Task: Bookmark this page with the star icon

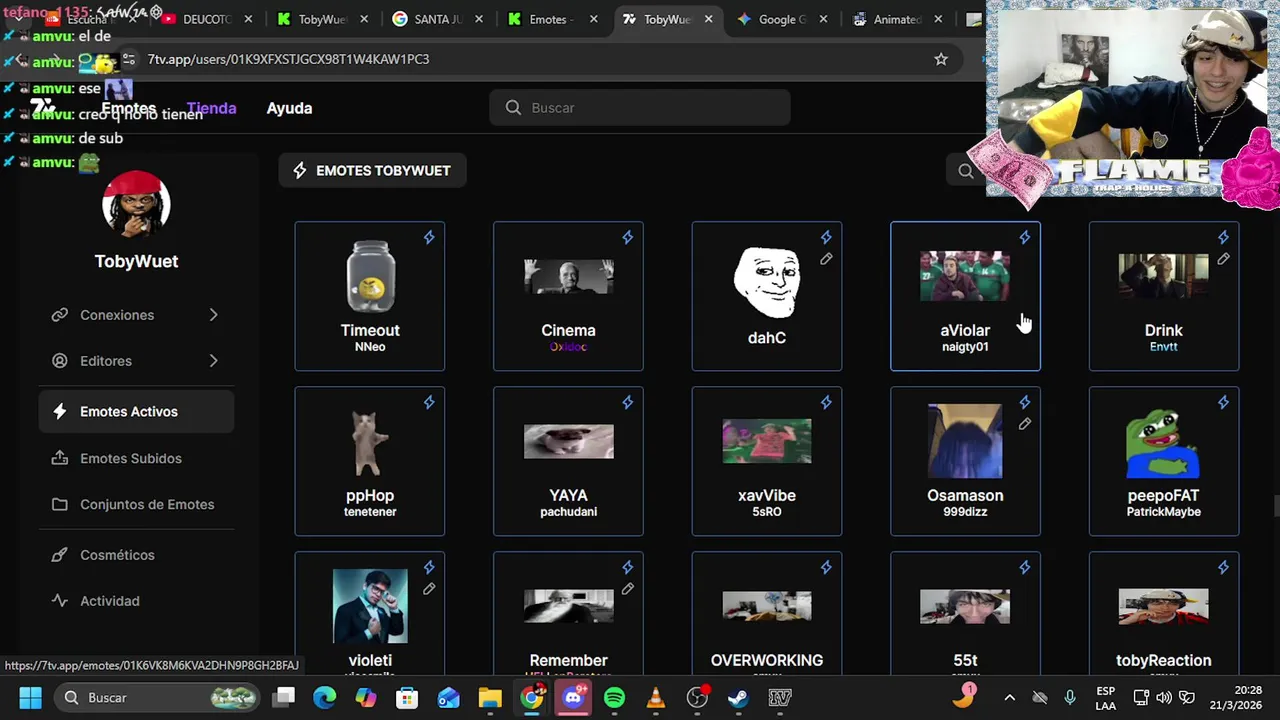Action: 941,59
